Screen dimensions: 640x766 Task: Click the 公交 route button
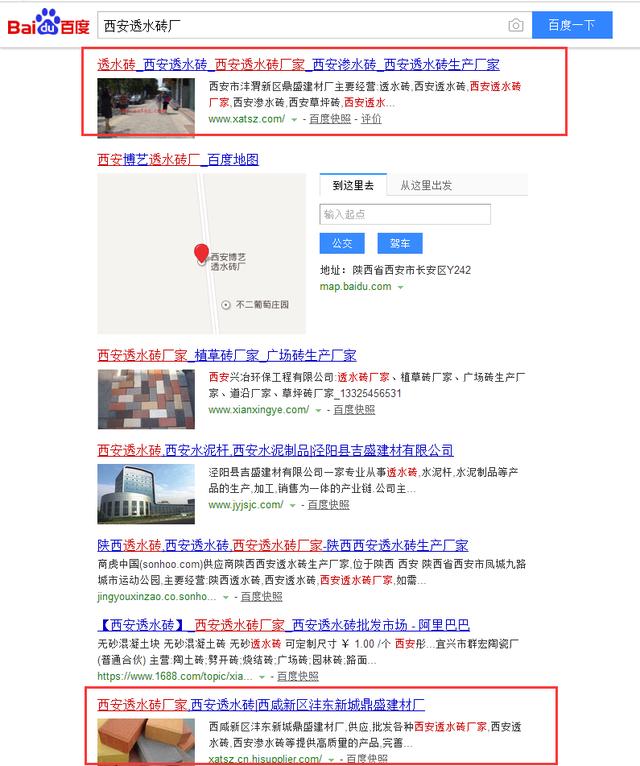coord(342,243)
